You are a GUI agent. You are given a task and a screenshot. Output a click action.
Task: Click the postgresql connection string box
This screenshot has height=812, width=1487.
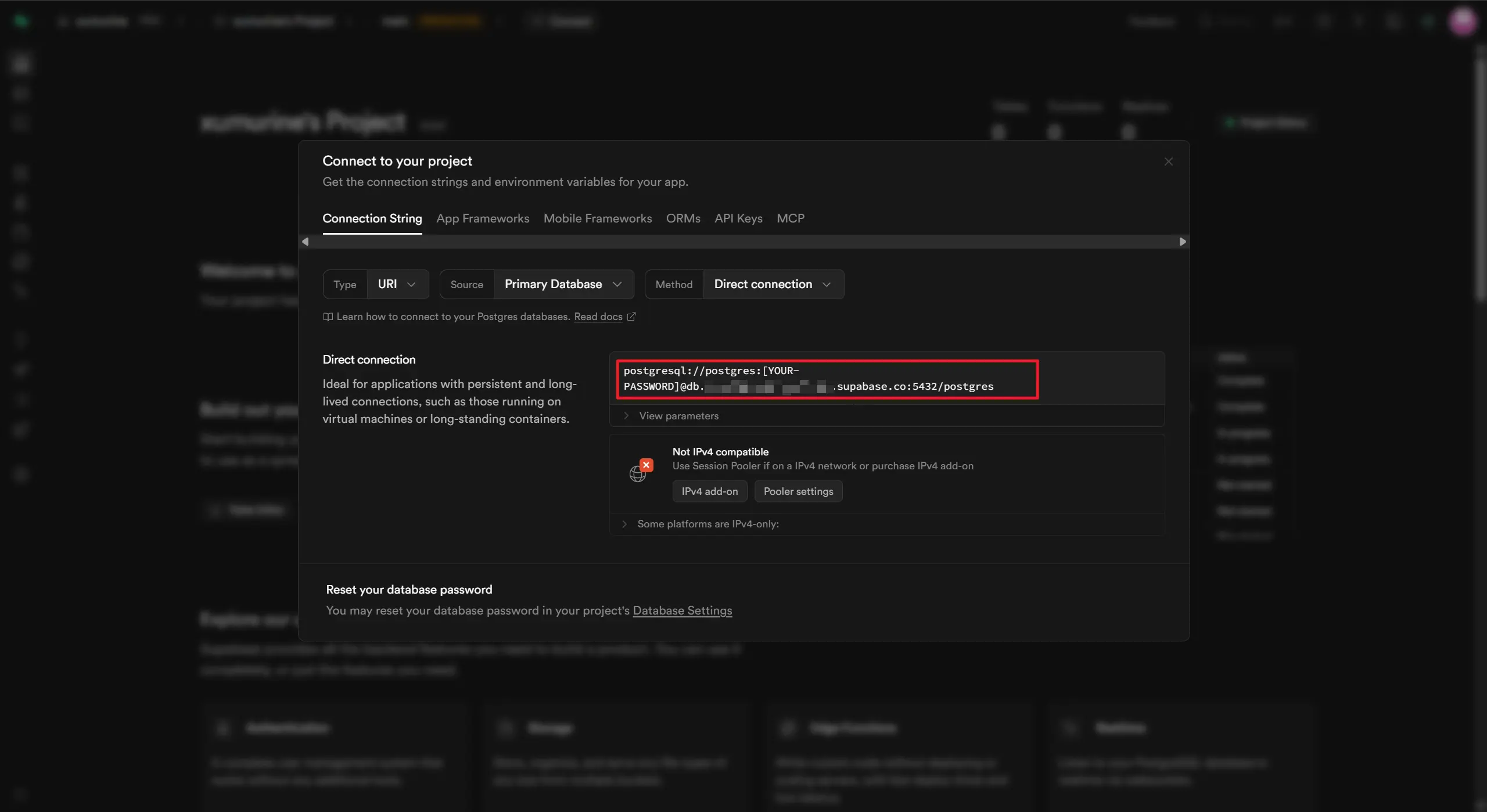(827, 379)
